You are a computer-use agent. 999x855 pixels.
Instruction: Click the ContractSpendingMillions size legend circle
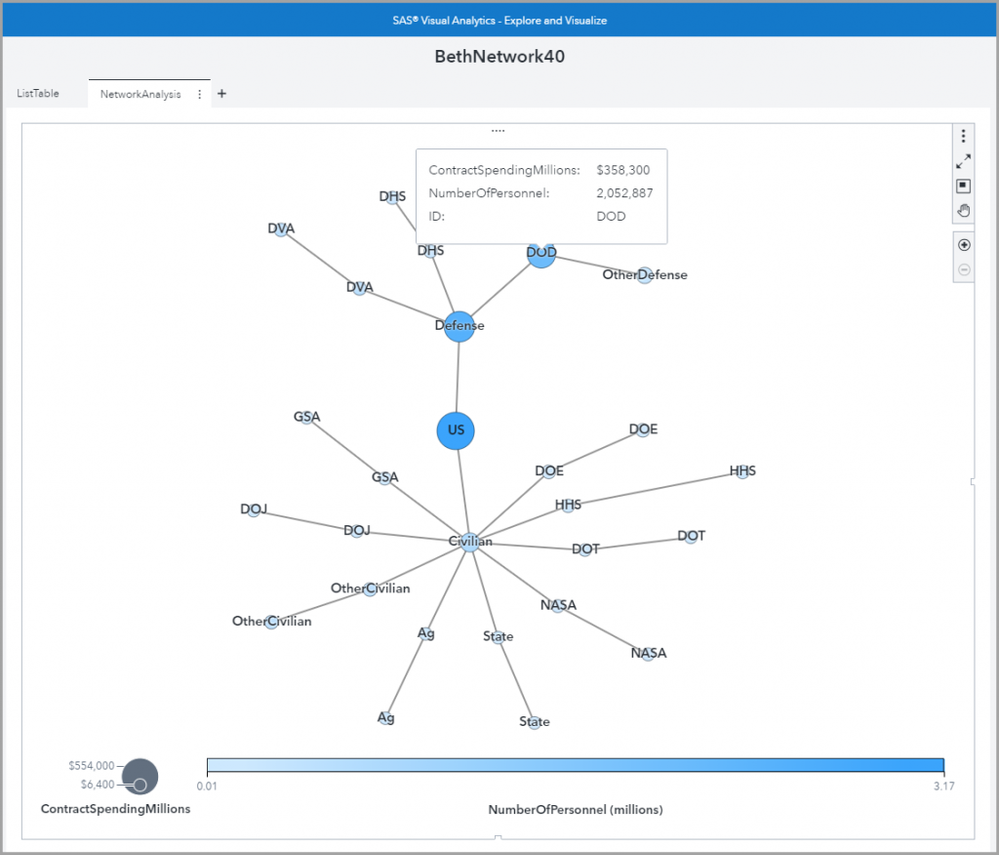140,776
